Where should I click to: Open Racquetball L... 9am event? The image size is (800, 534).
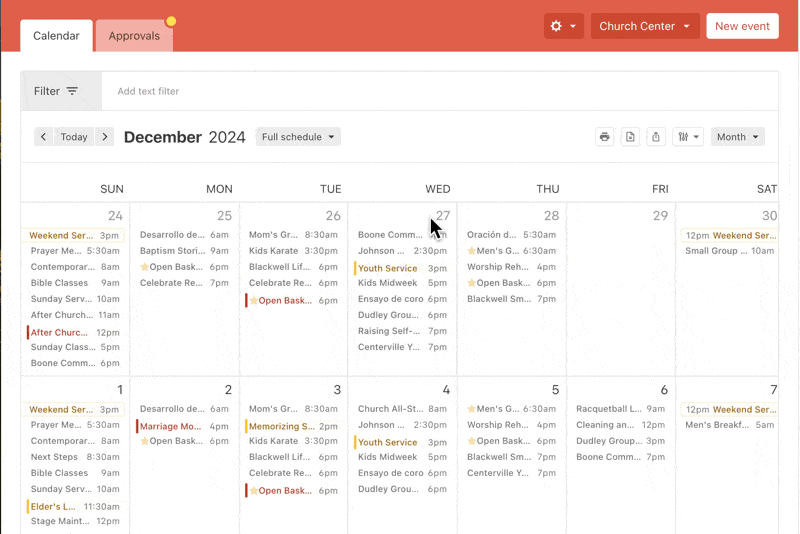click(x=620, y=409)
